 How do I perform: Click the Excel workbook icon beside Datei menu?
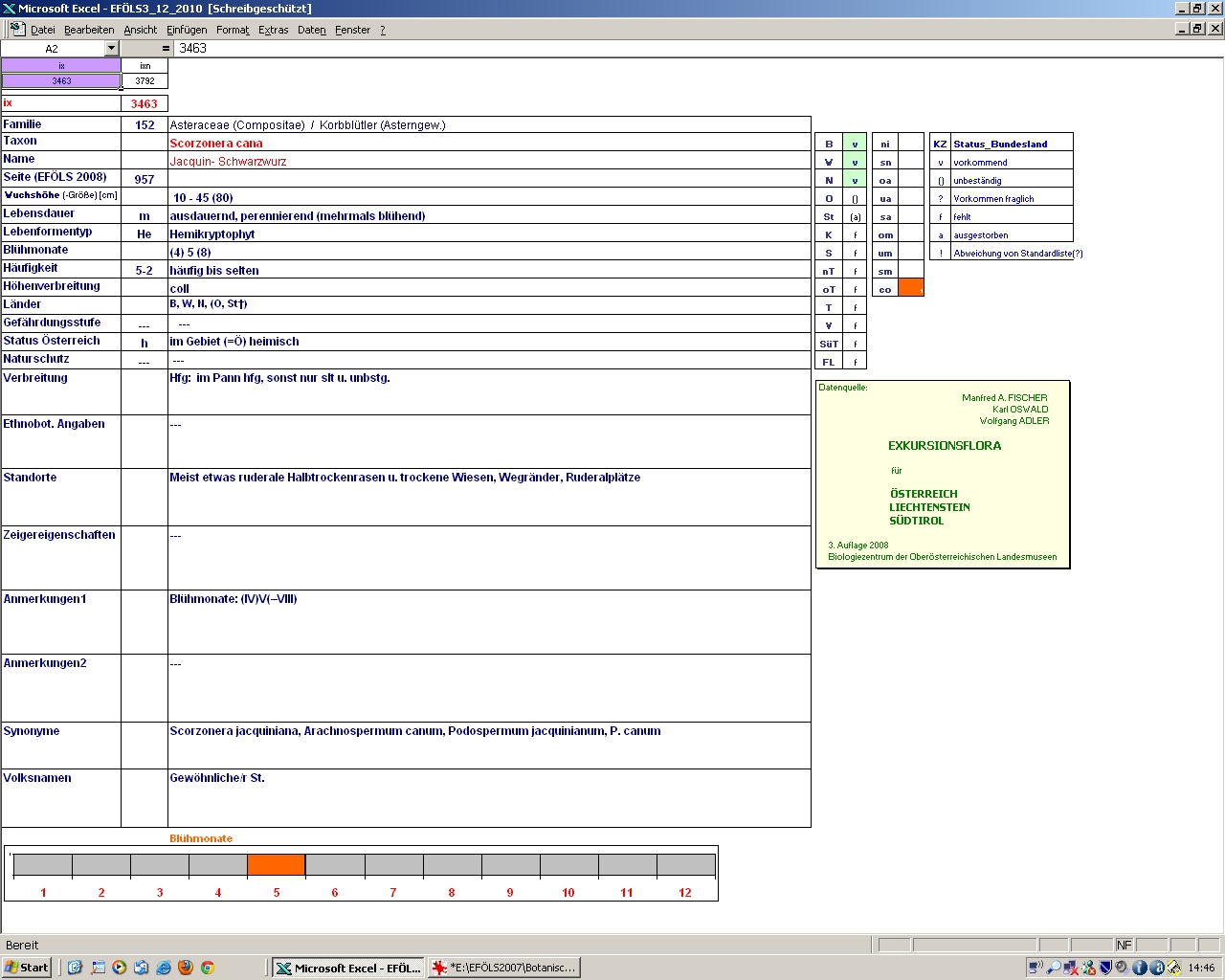17,30
